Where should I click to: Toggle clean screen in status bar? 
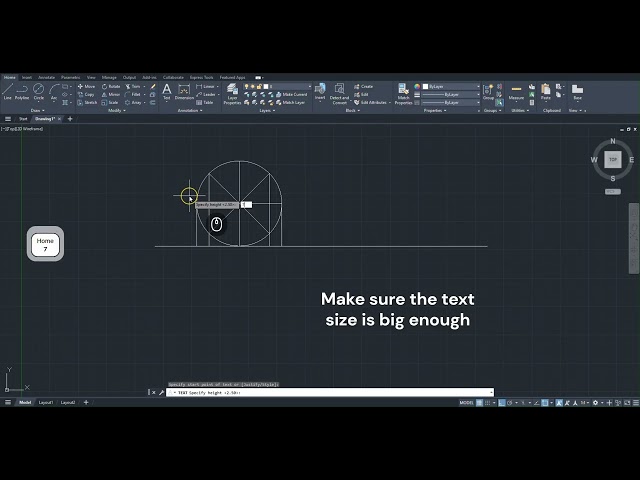click(x=627, y=403)
